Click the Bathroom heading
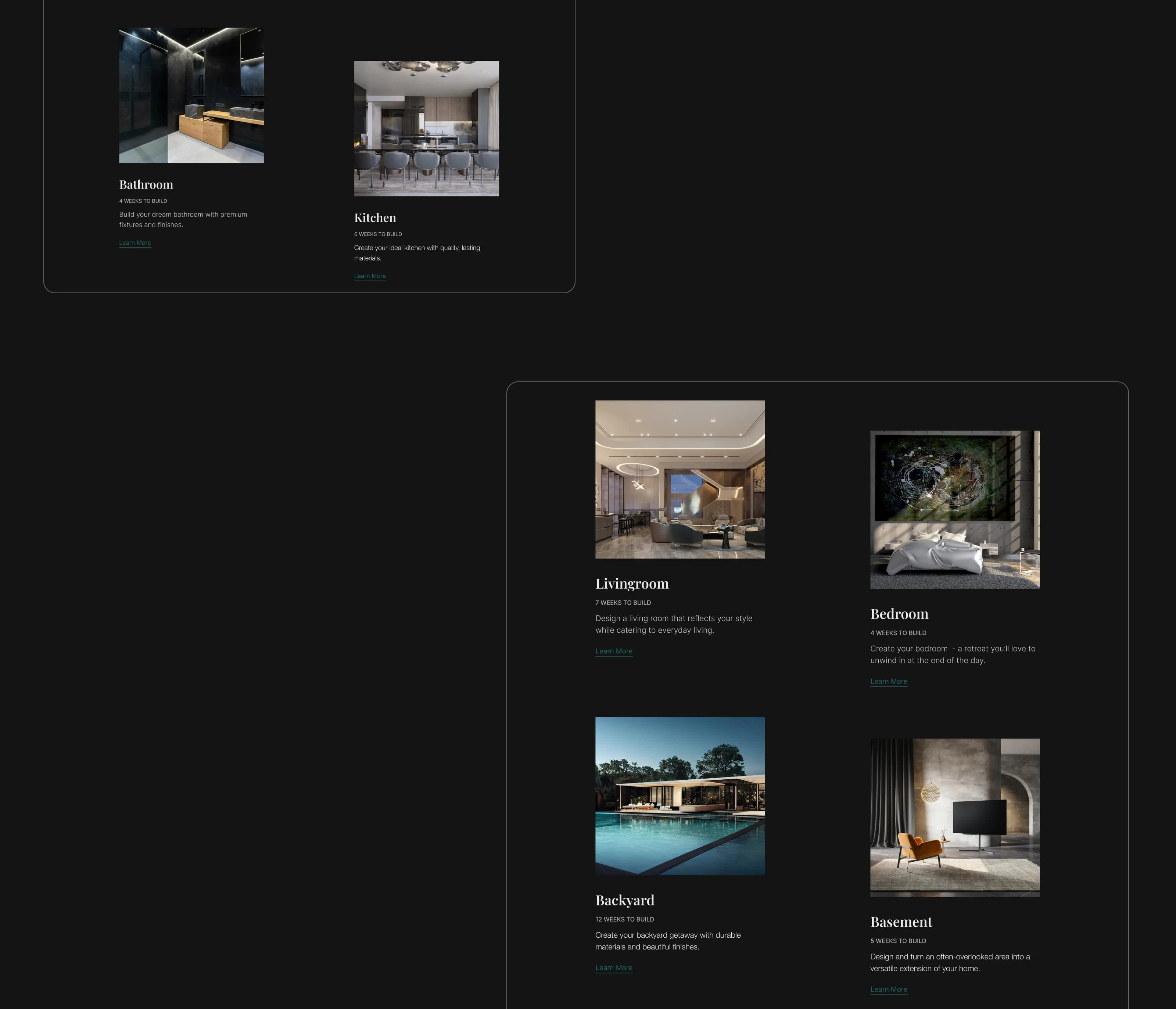1176x1009 pixels. click(146, 184)
